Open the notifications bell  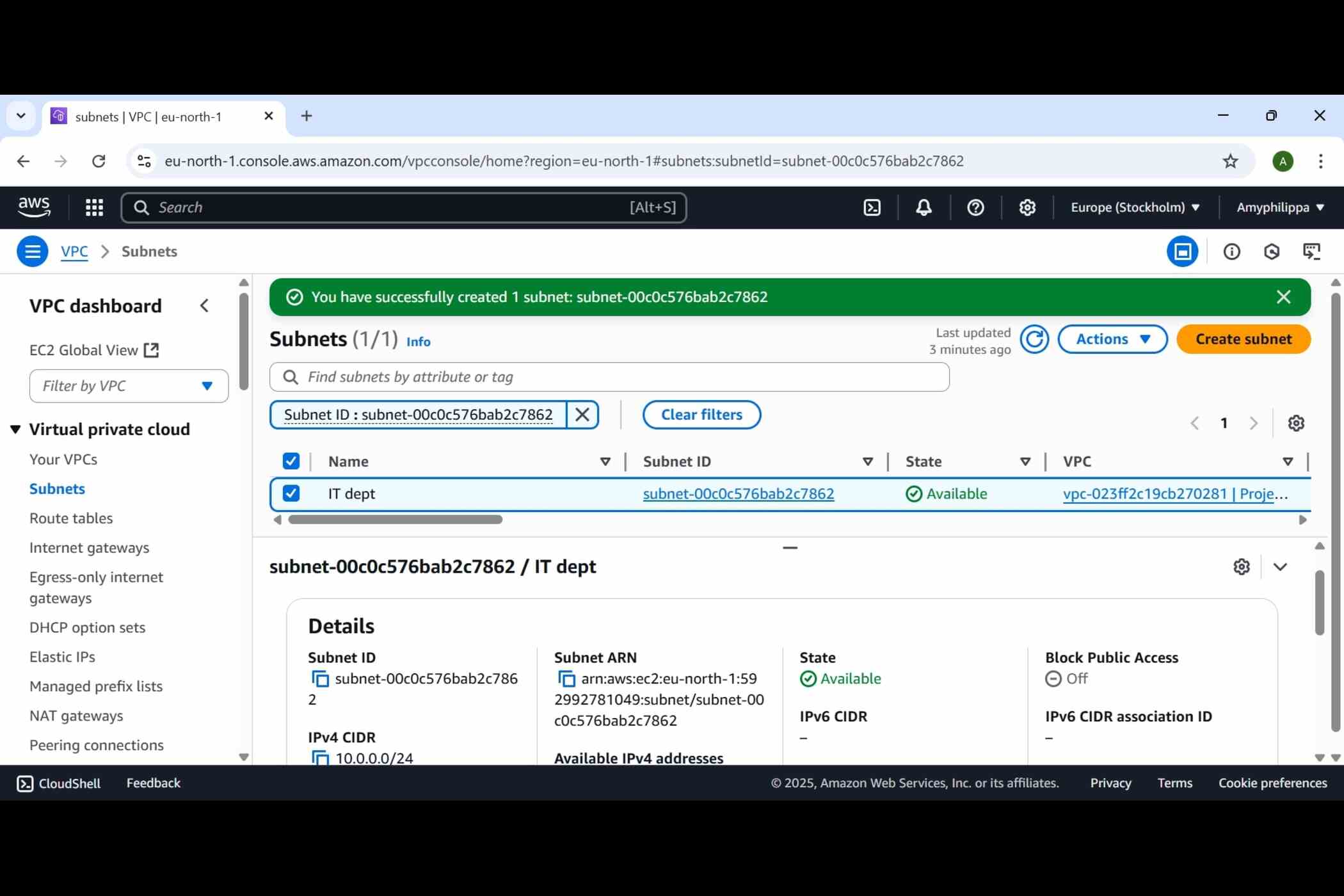click(924, 207)
